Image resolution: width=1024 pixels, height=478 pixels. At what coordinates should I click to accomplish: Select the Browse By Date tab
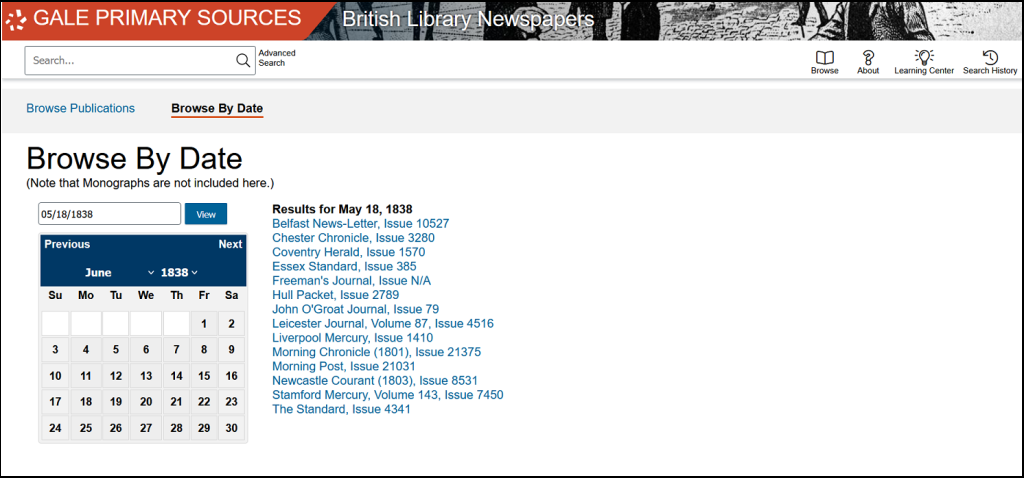point(217,108)
